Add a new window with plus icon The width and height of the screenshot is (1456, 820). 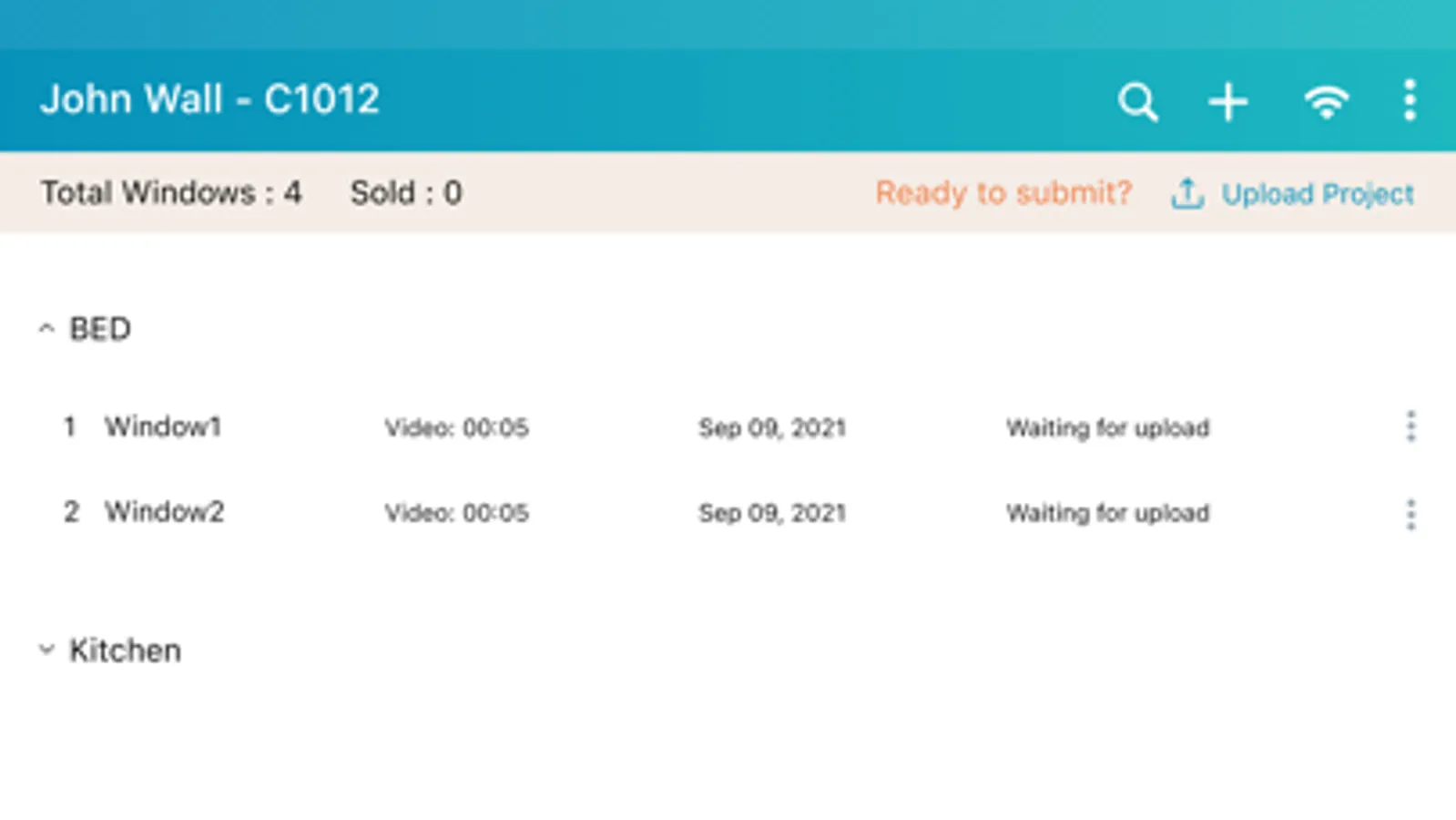(1227, 101)
